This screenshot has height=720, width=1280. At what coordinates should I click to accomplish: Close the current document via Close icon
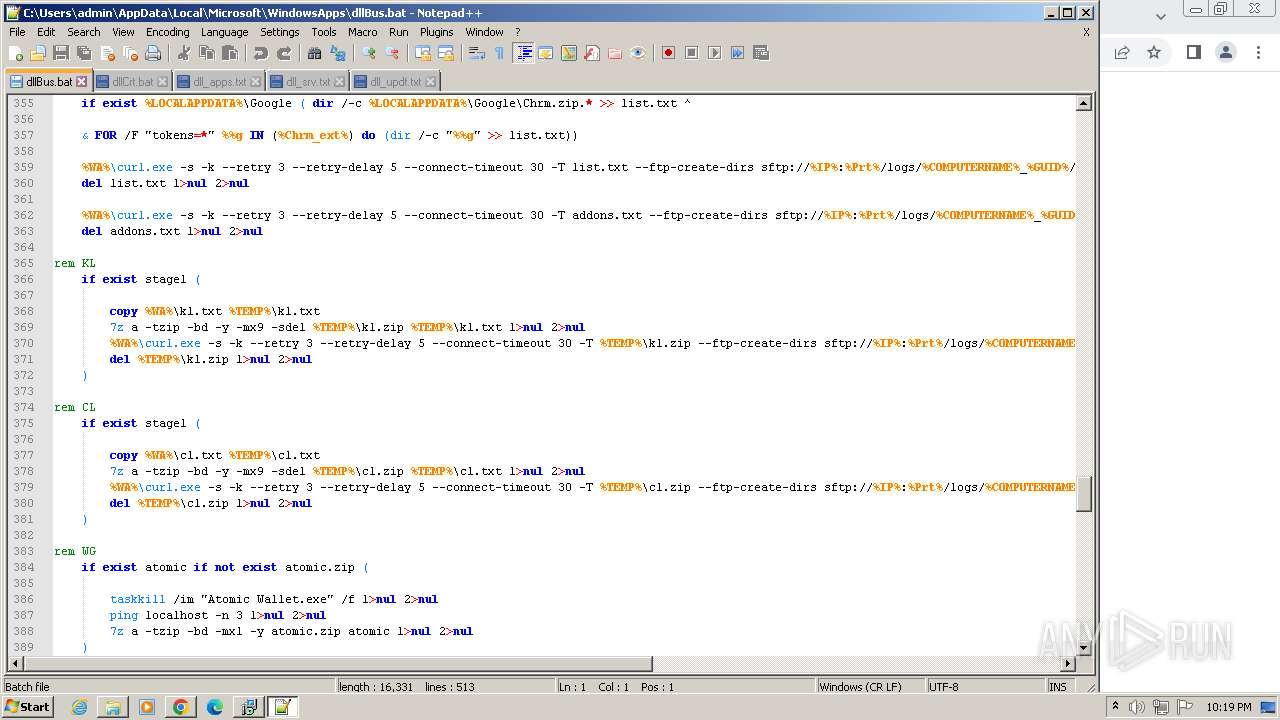[x=107, y=53]
